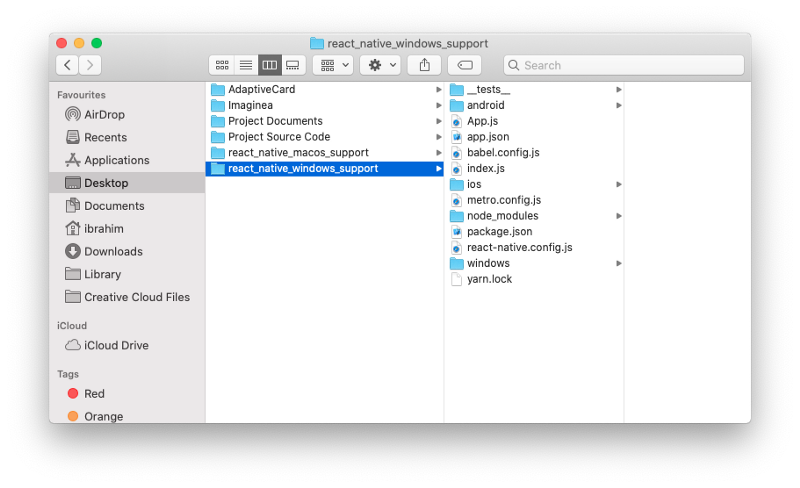Open the group-by arrangement dropdown
The image size is (800, 488).
[333, 65]
